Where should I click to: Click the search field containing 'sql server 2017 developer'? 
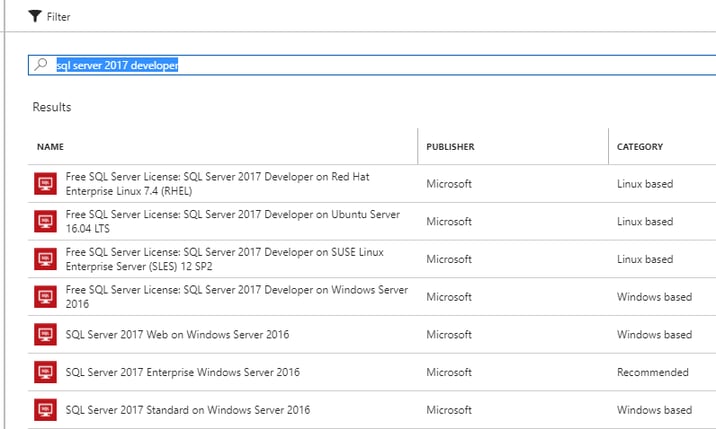[x=372, y=65]
